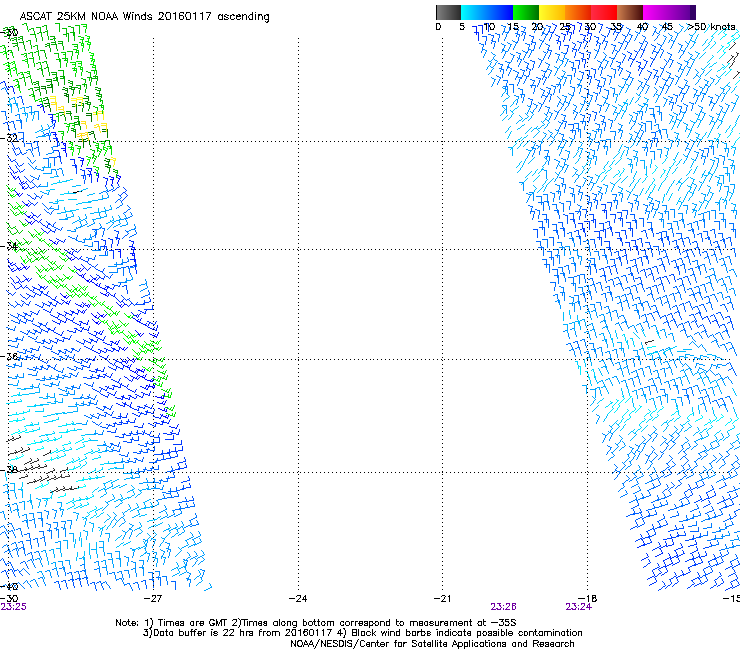Click the brown 35-40 knots color segment
The image size is (740, 650).
630,12
